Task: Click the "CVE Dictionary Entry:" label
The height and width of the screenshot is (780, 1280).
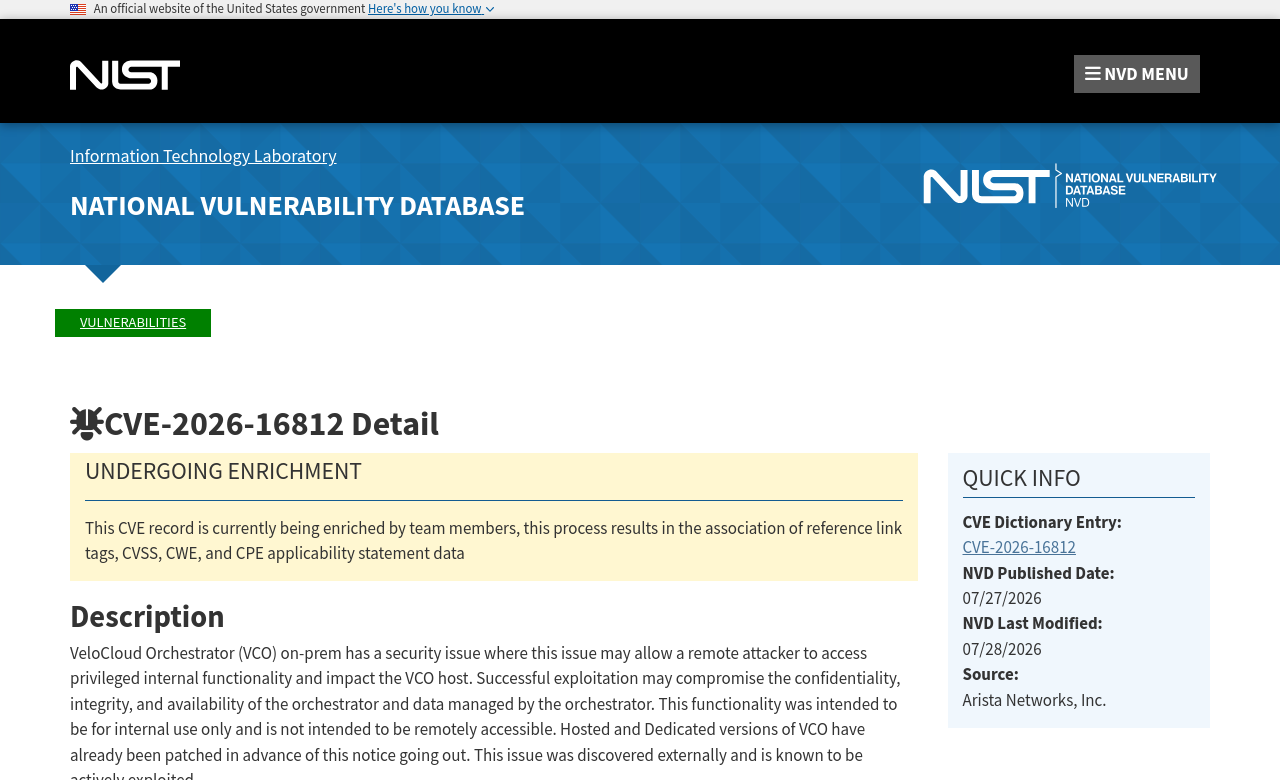Action: coord(1042,523)
